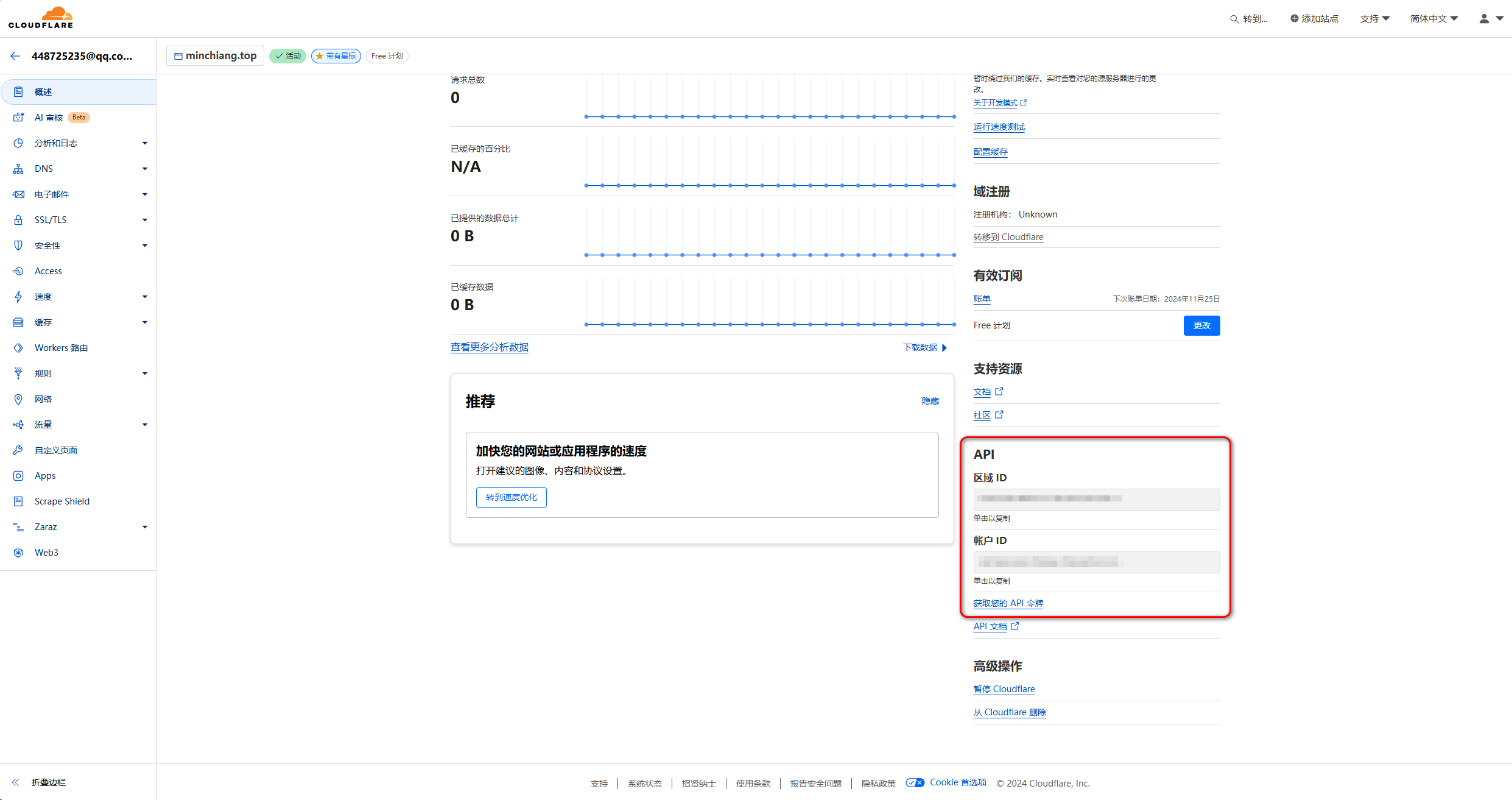Click the 电子邮件 envelope icon
Screen dimensions: 1512x800
pyautogui.click(x=18, y=194)
